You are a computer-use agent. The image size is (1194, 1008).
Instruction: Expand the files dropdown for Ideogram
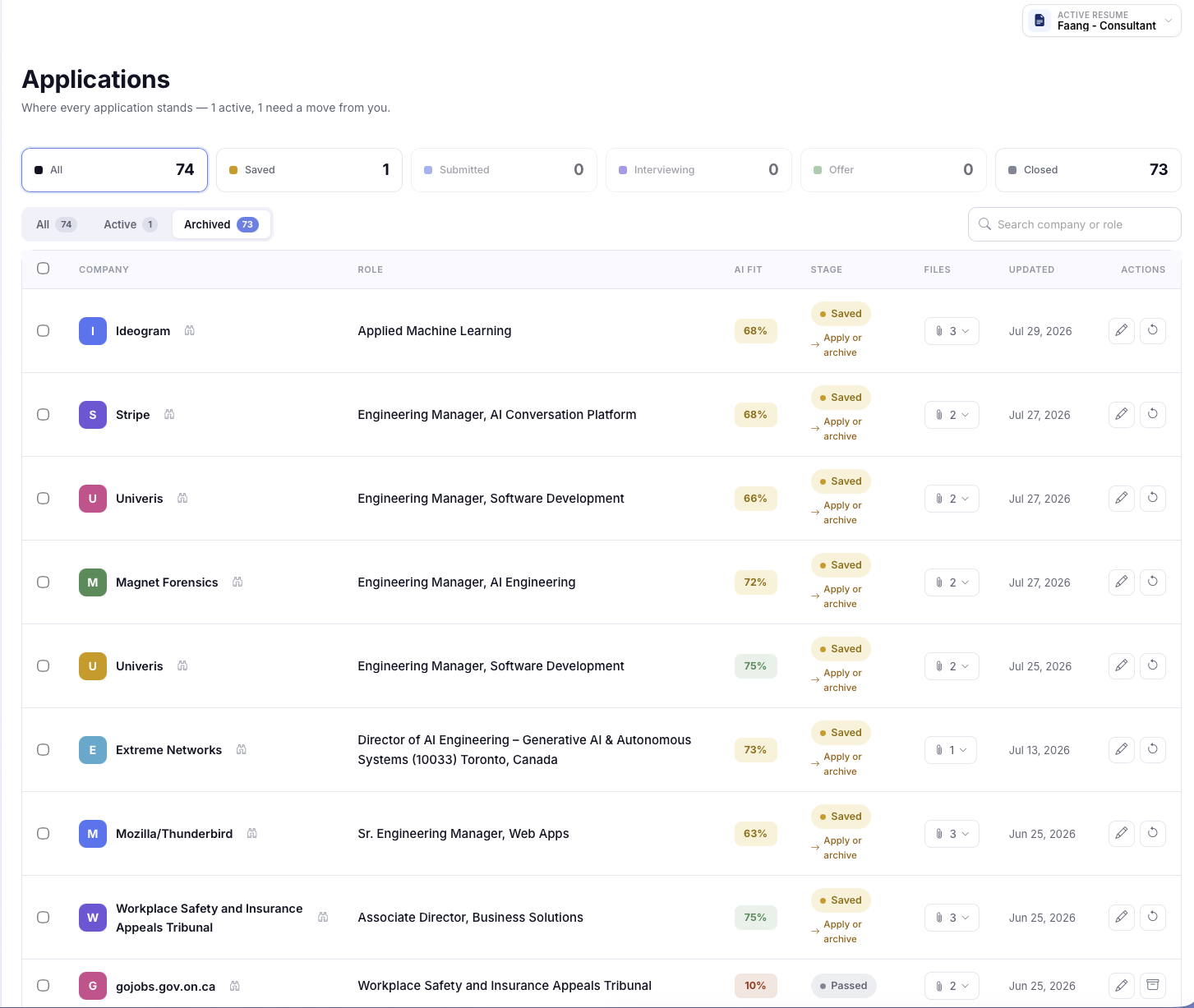point(952,331)
